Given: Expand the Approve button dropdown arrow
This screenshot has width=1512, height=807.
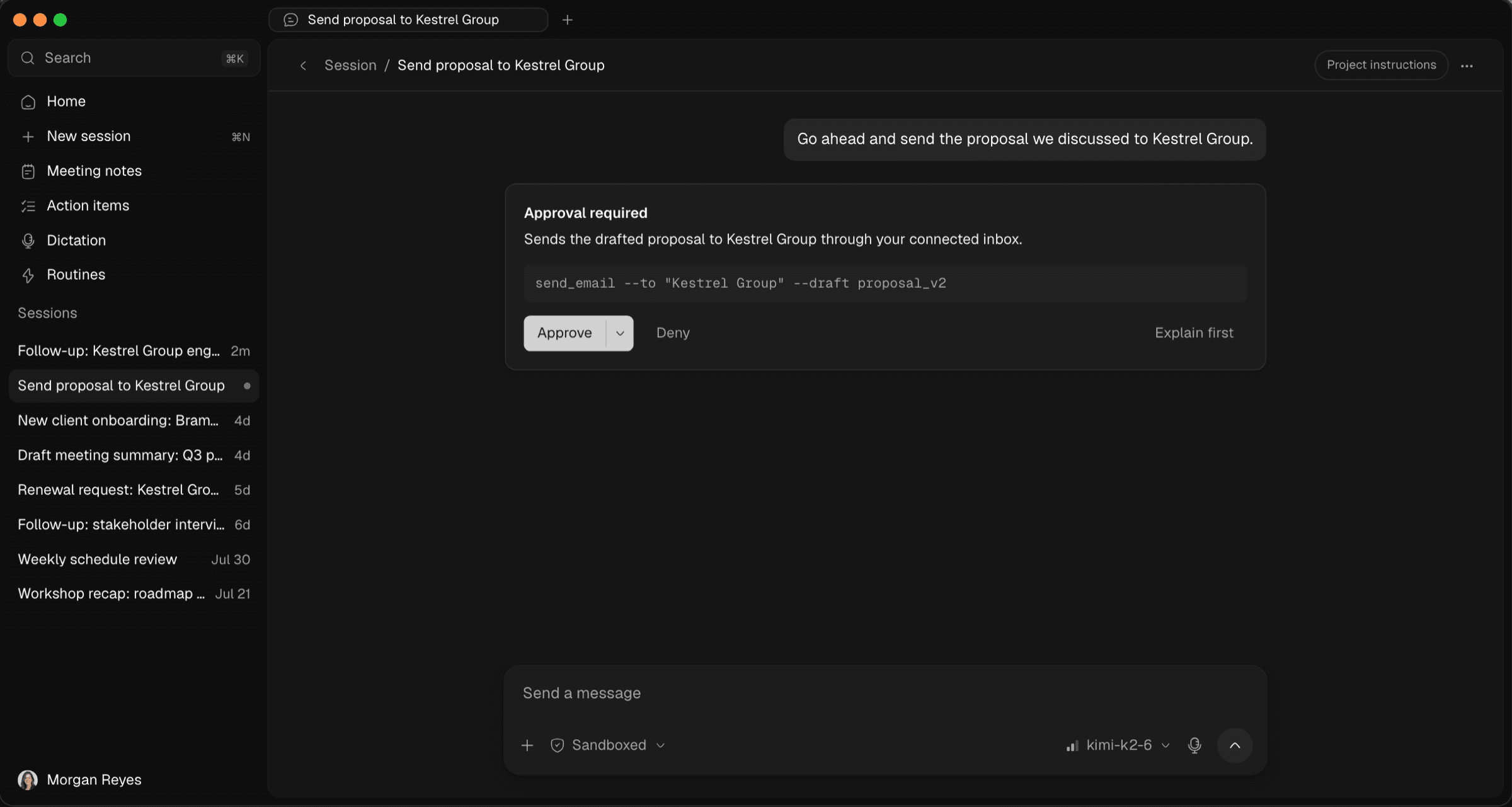Looking at the screenshot, I should (620, 333).
